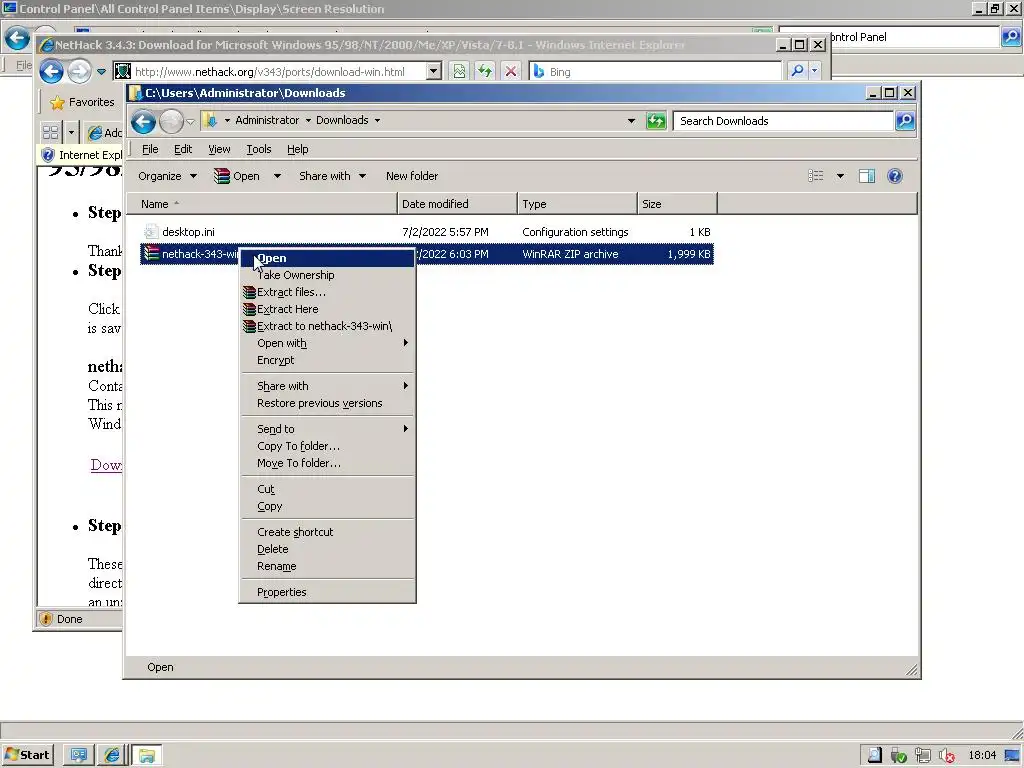
Task: Click Favorites star in Internet Explorer
Action: point(57,103)
